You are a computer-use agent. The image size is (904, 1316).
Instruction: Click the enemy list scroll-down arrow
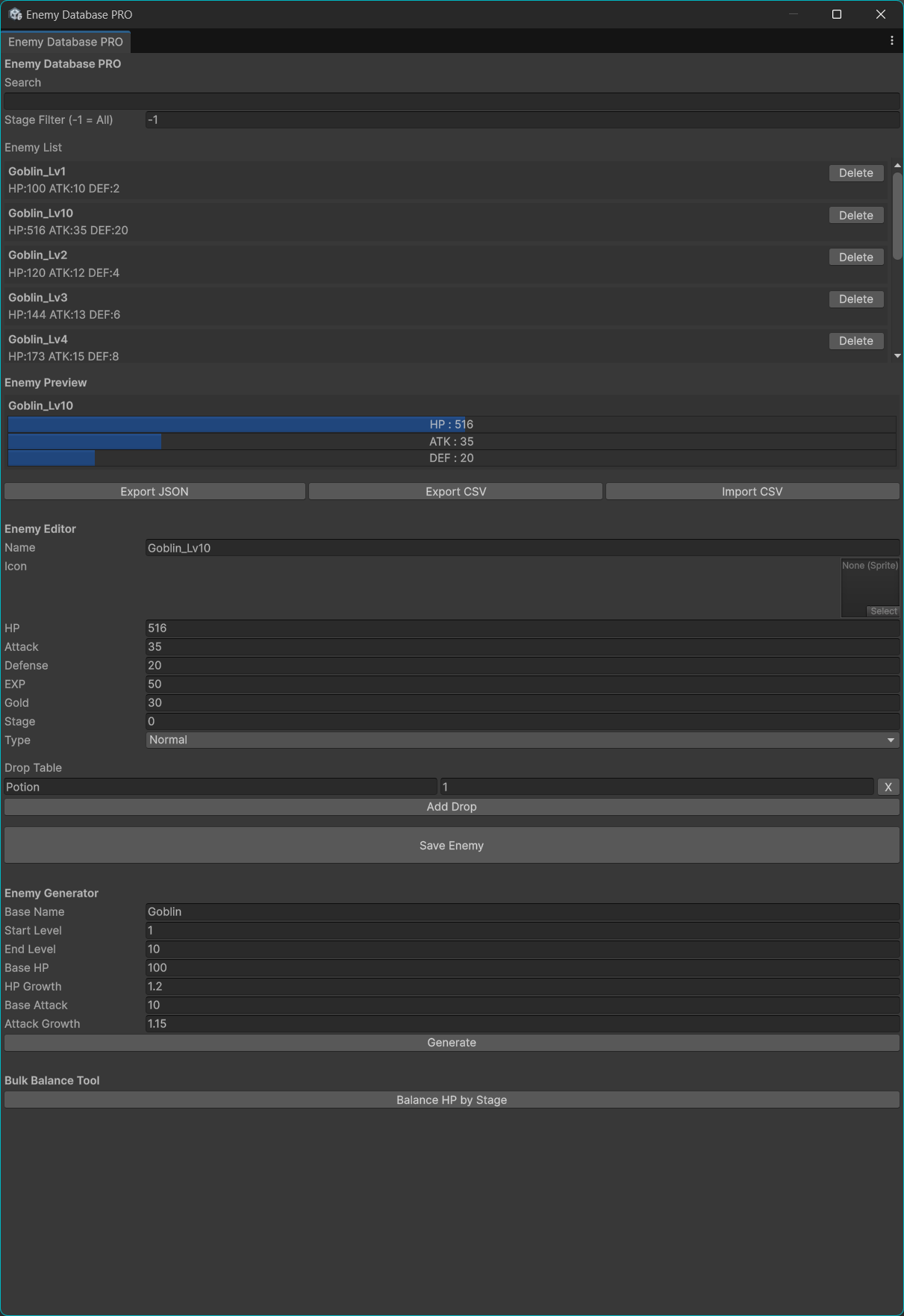click(897, 356)
